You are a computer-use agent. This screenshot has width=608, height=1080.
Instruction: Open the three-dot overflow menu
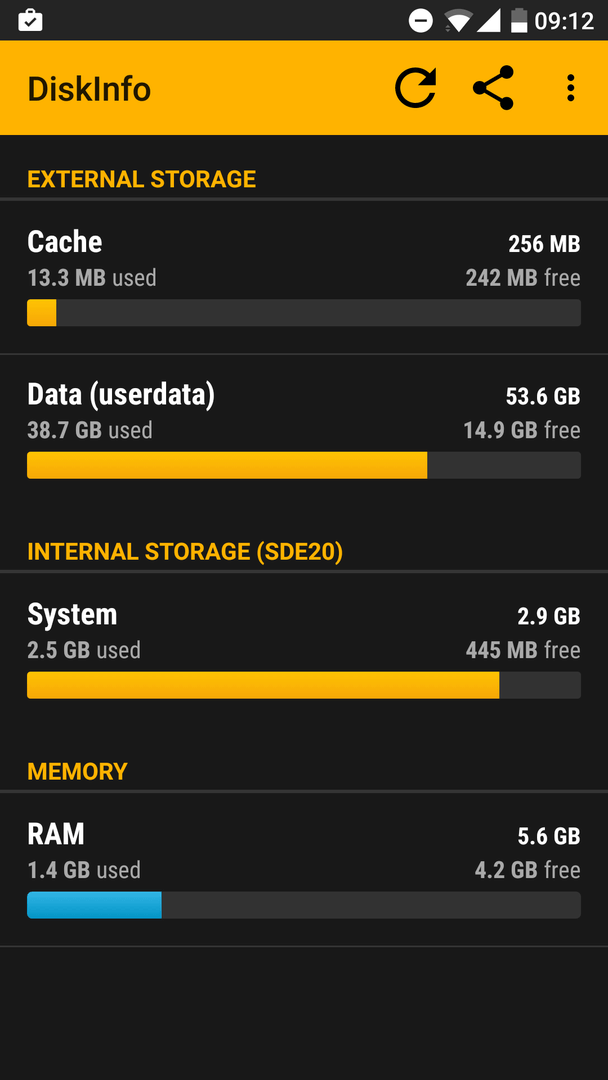point(570,88)
